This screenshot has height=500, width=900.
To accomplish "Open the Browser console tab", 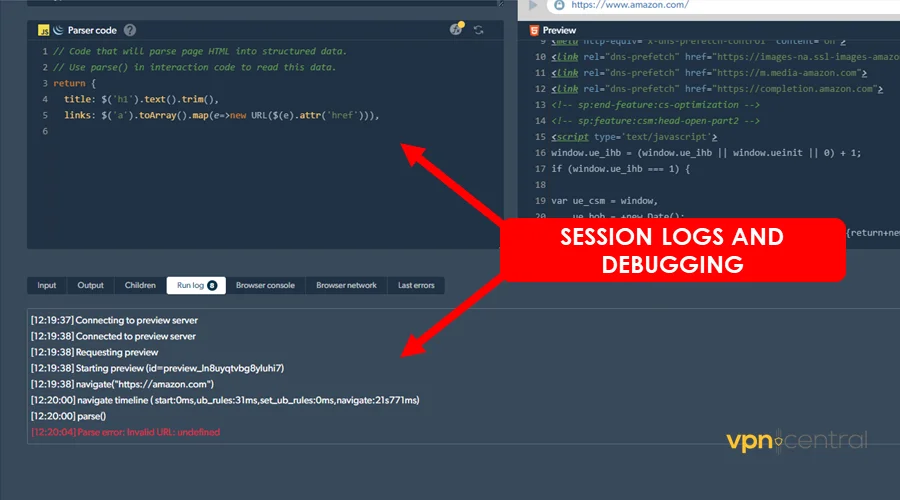I will 265,285.
